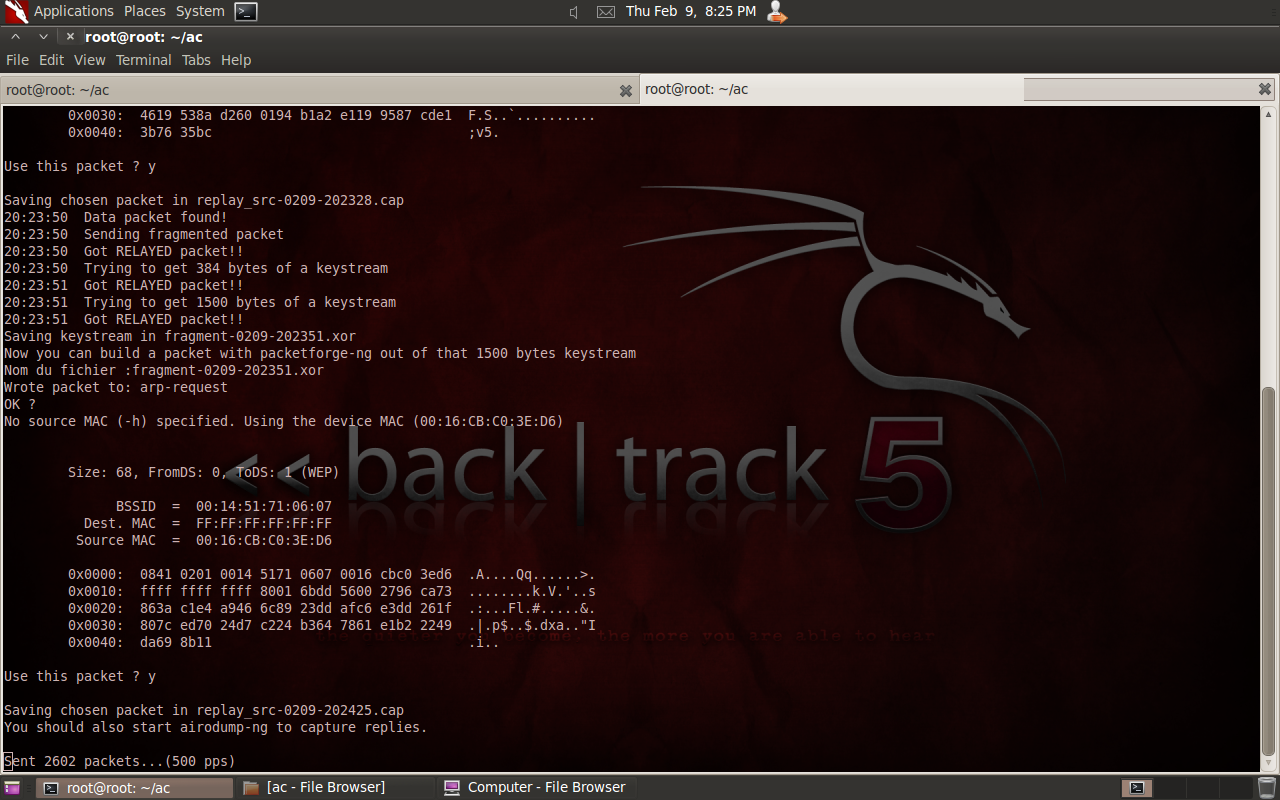The image size is (1280, 800).
Task: Click the user switcher icon
Action: coord(777,12)
